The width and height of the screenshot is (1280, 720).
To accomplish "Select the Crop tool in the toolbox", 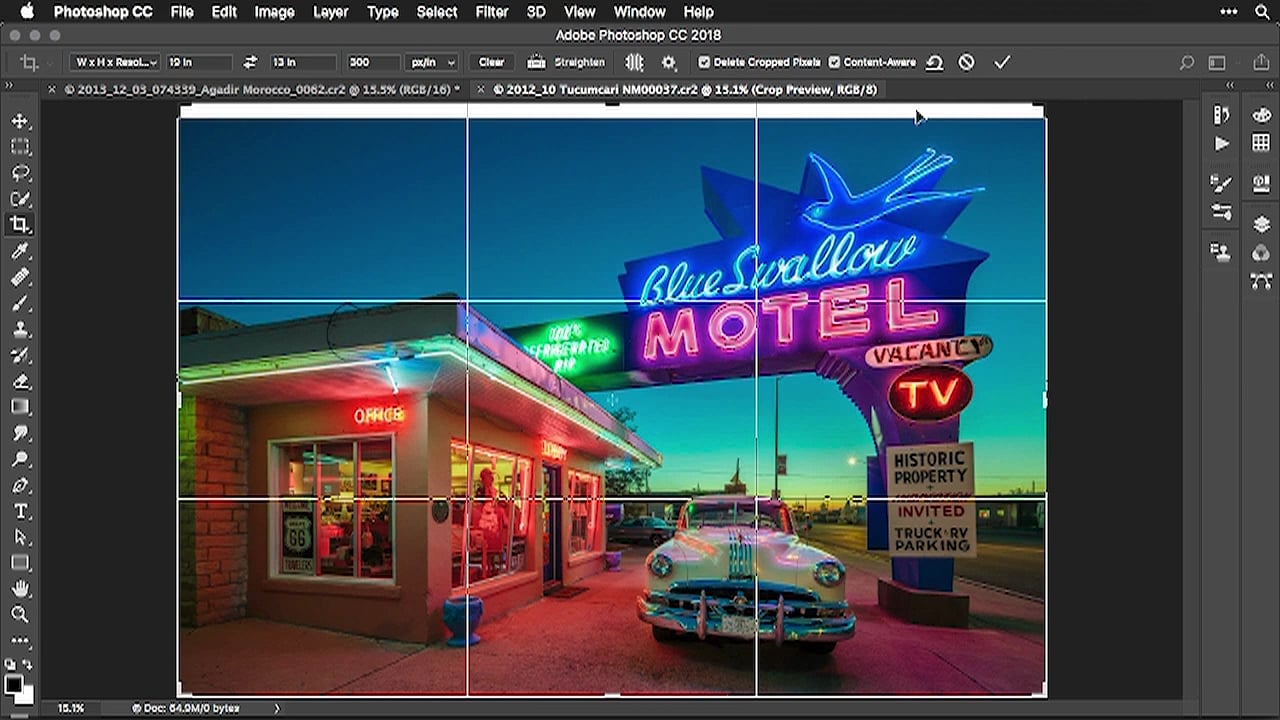I will 20,225.
